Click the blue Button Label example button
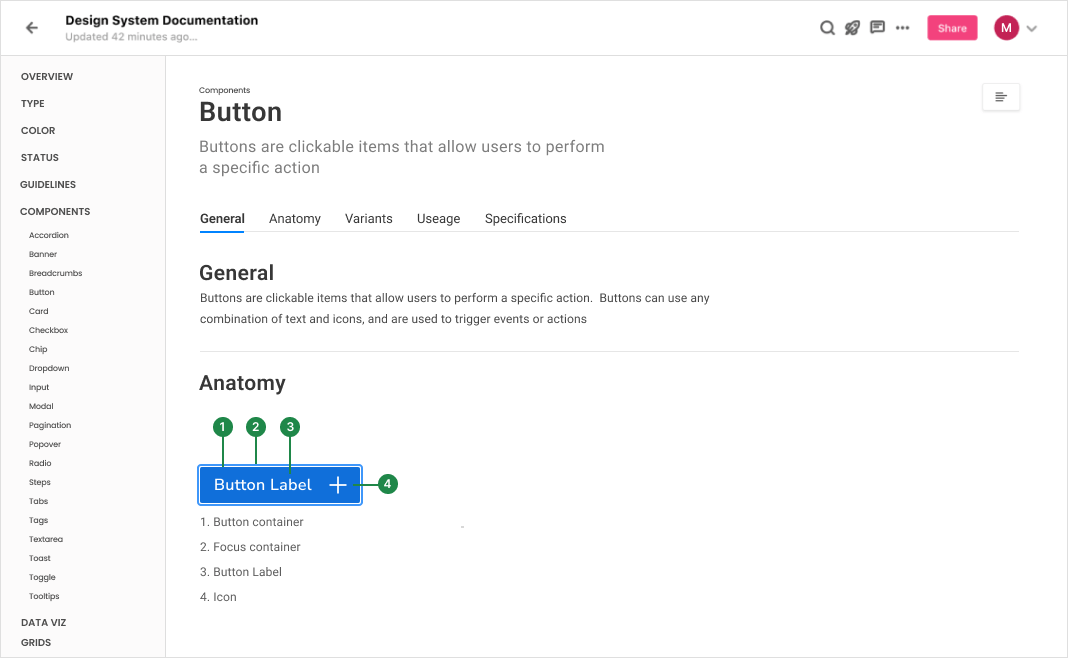 point(280,485)
